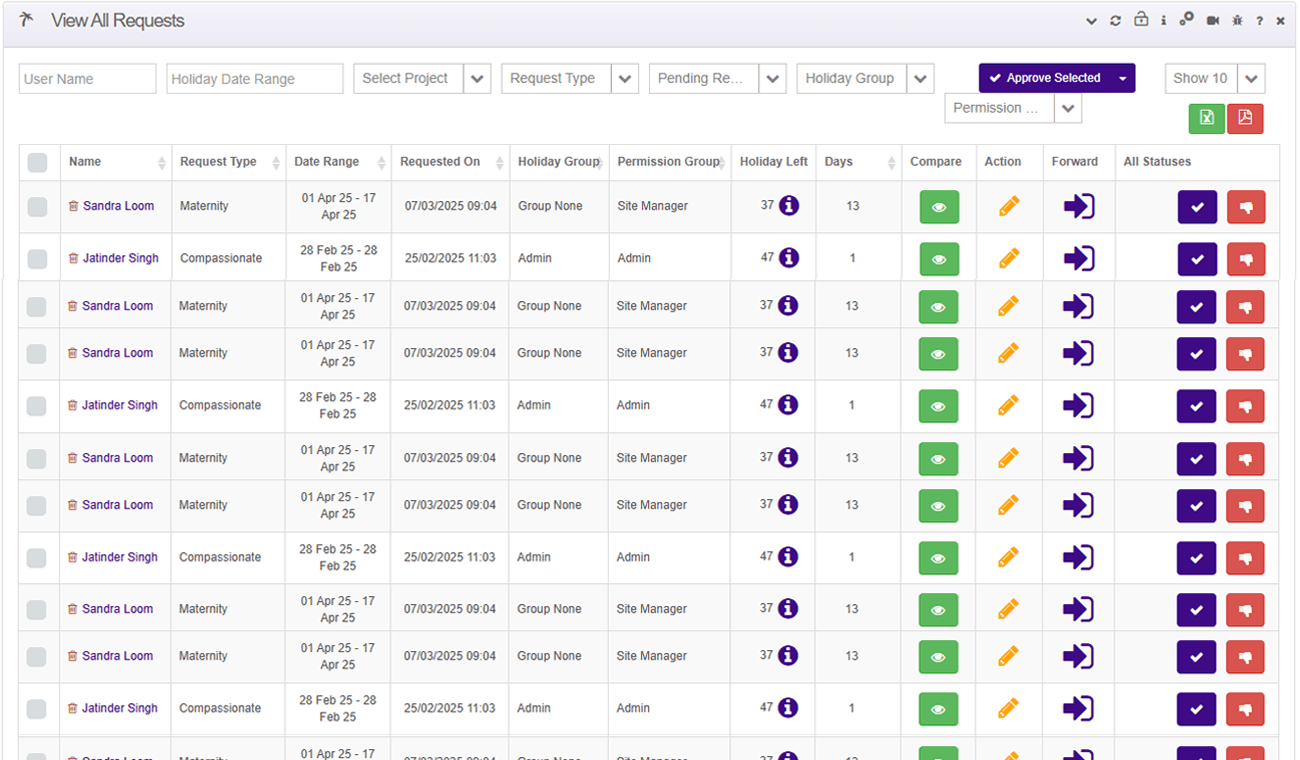1300x760 pixels.
Task: Select the checkbox on the first request row
Action: 38,206
